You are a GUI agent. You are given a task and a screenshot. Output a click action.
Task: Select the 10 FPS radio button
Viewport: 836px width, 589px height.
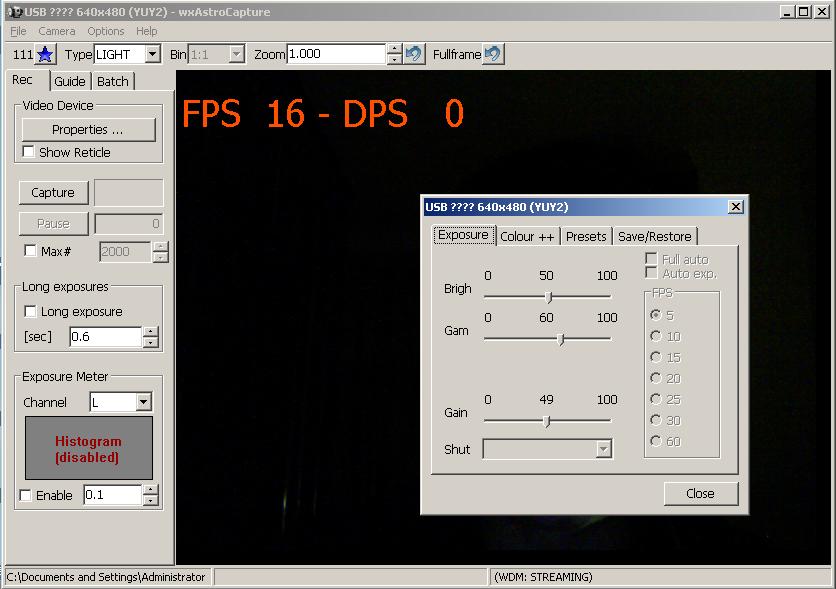[656, 336]
